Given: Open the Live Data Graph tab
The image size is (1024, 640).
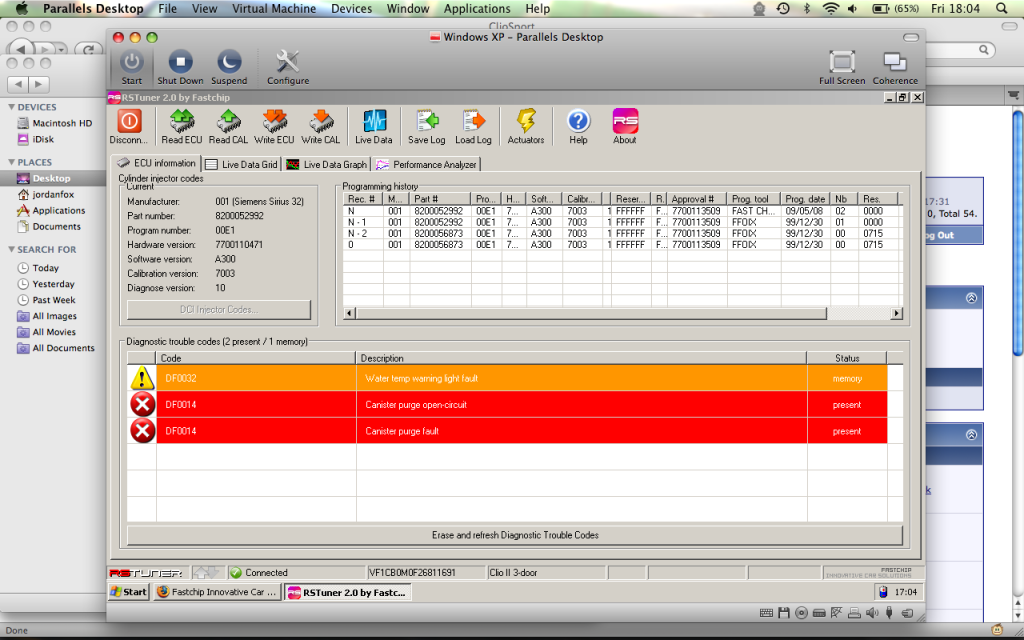Looking at the screenshot, I should click(327, 164).
